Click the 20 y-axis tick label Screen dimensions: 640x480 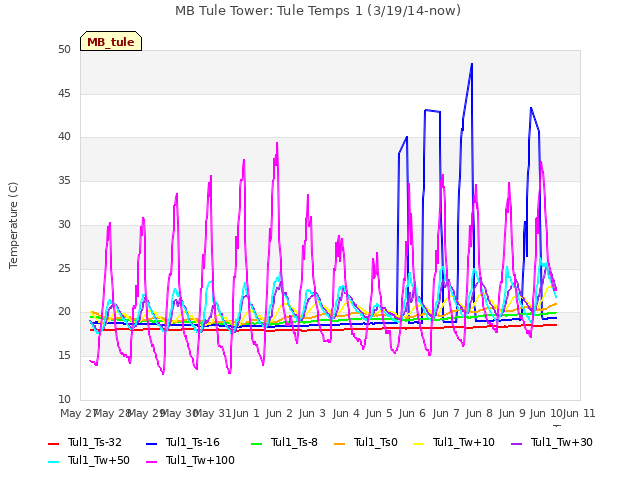(64, 312)
